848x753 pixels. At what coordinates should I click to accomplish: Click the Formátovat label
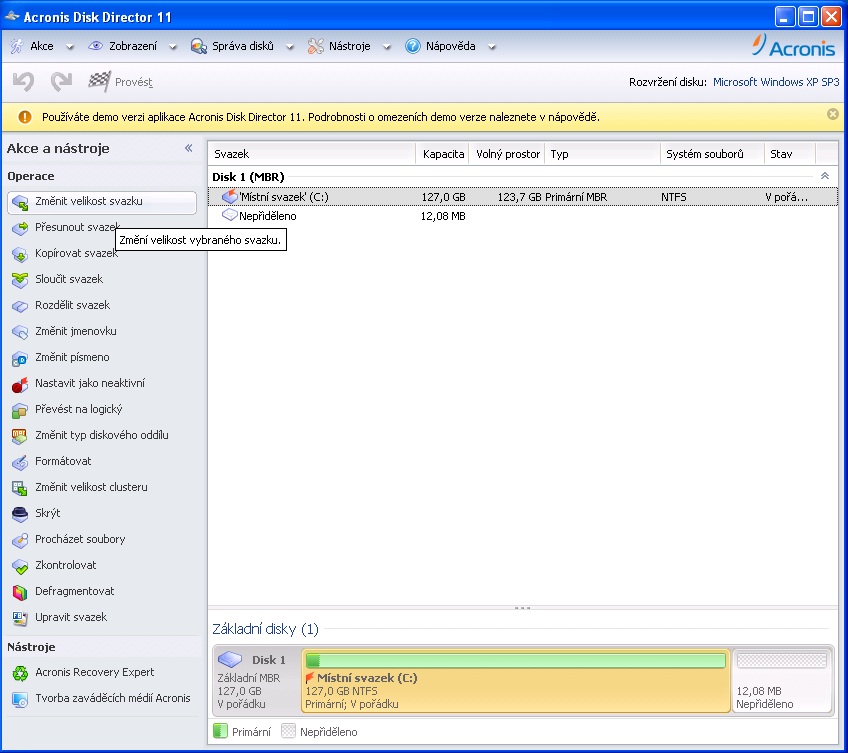pos(63,461)
